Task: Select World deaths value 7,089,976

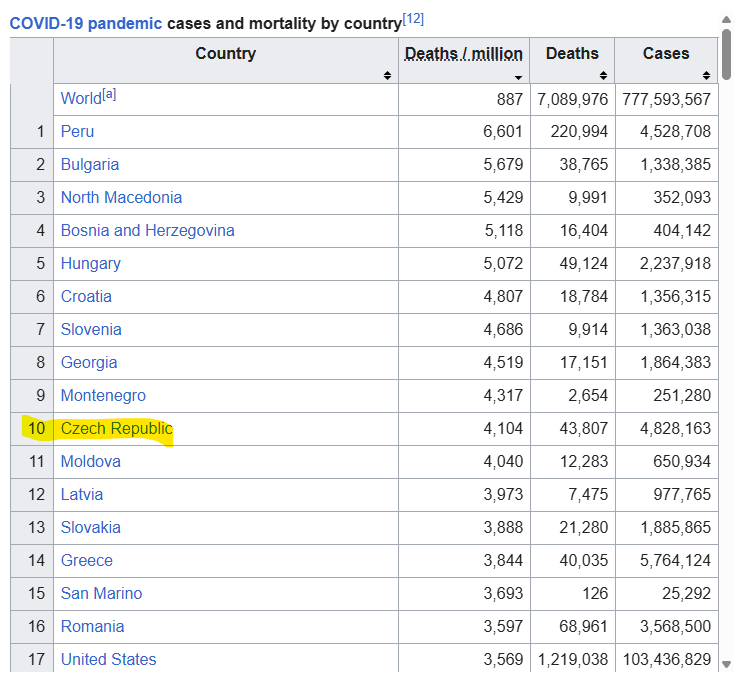Action: point(572,100)
